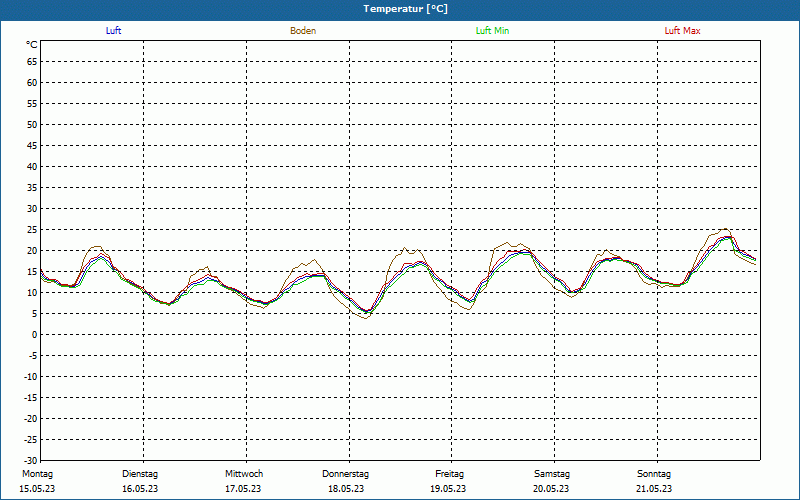Click the 15.05.23 date label
800x500 pixels.
tap(37, 489)
